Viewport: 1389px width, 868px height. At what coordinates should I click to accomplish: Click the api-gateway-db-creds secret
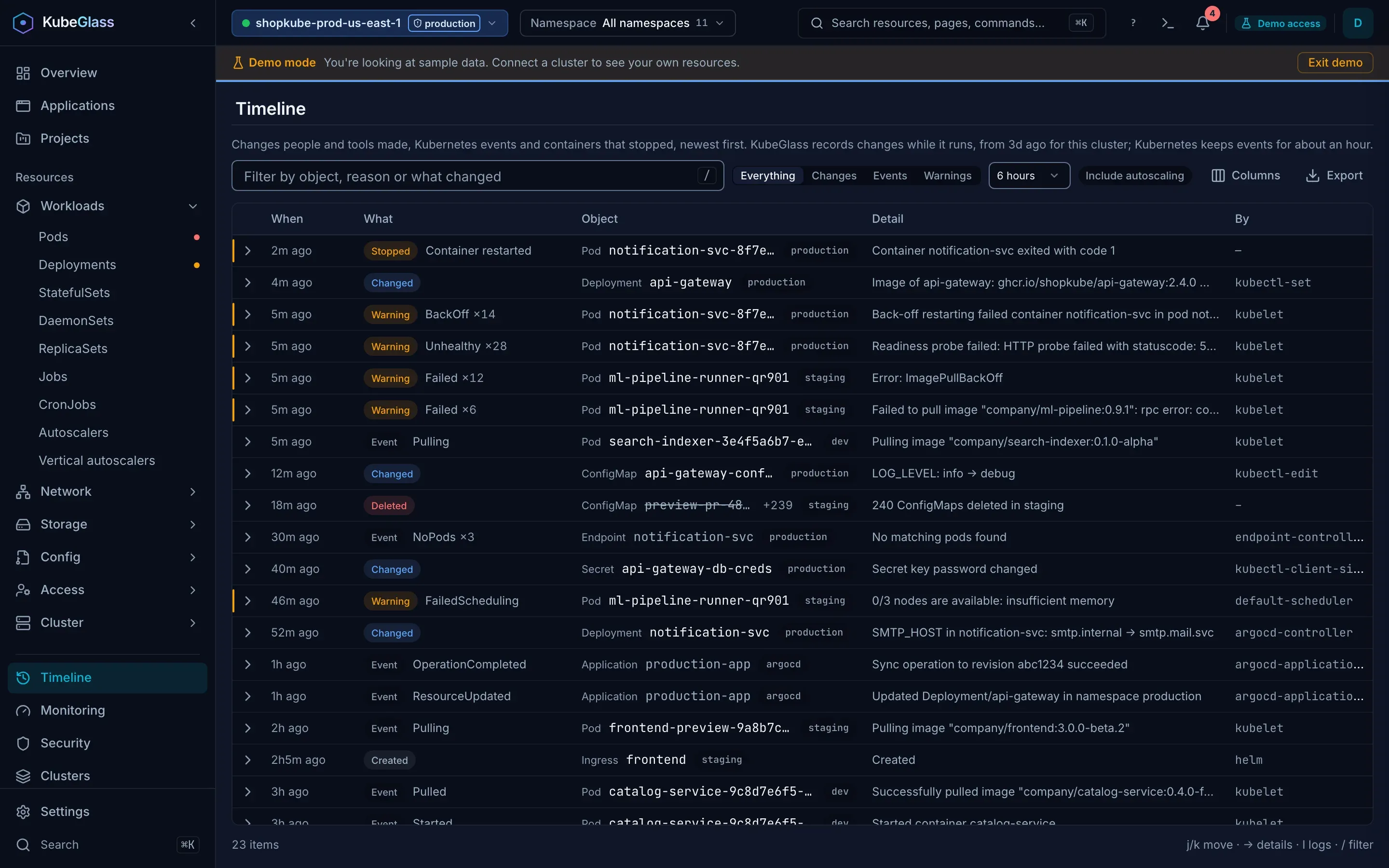(697, 569)
